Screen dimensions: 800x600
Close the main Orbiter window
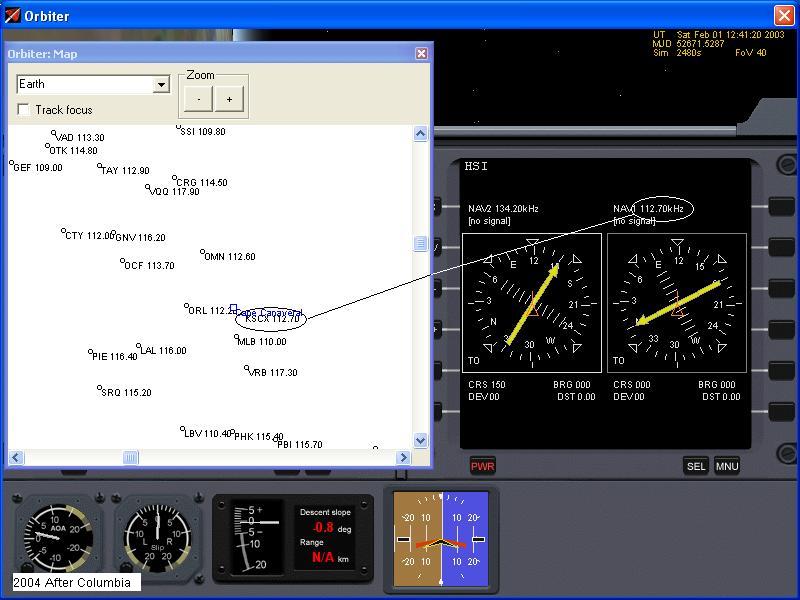784,15
